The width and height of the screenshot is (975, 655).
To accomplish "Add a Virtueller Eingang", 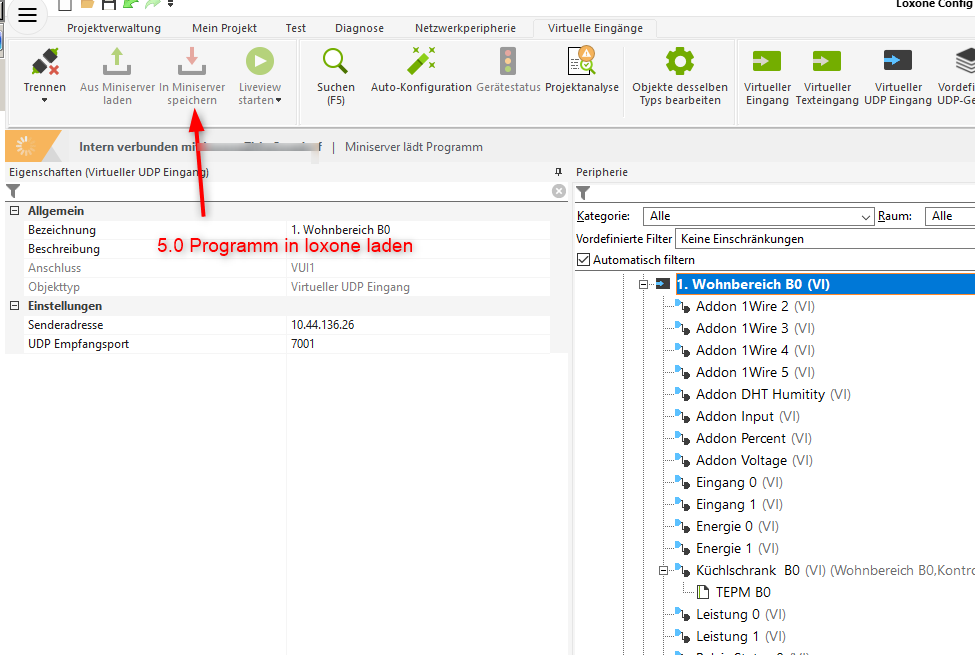I will (x=767, y=62).
